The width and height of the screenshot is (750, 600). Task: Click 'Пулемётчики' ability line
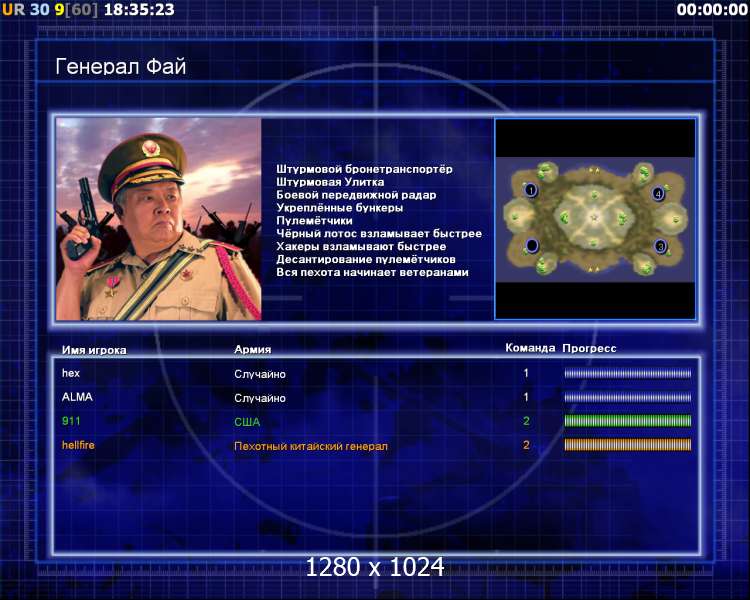tap(314, 221)
